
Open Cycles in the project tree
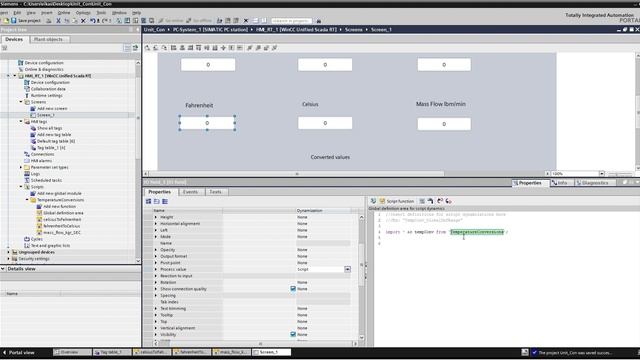click(37, 239)
